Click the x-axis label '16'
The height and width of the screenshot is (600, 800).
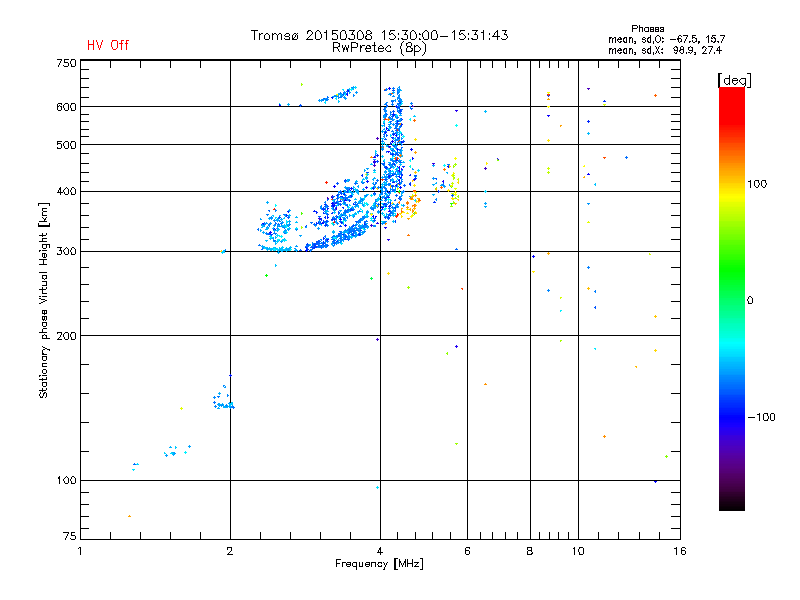click(x=680, y=551)
